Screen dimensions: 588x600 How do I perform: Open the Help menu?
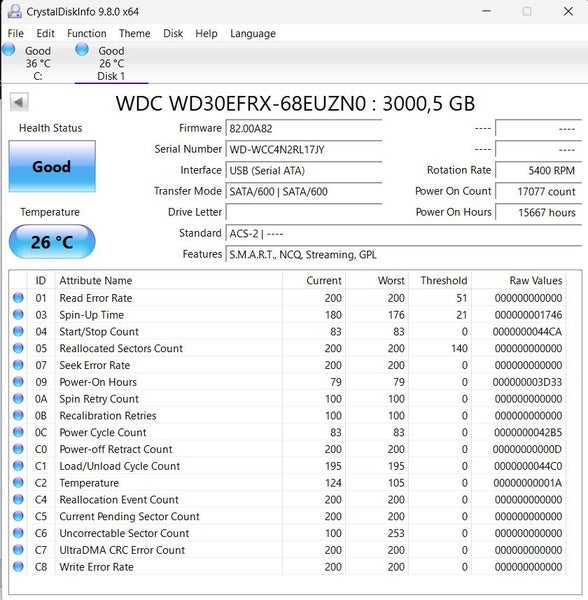click(x=207, y=34)
